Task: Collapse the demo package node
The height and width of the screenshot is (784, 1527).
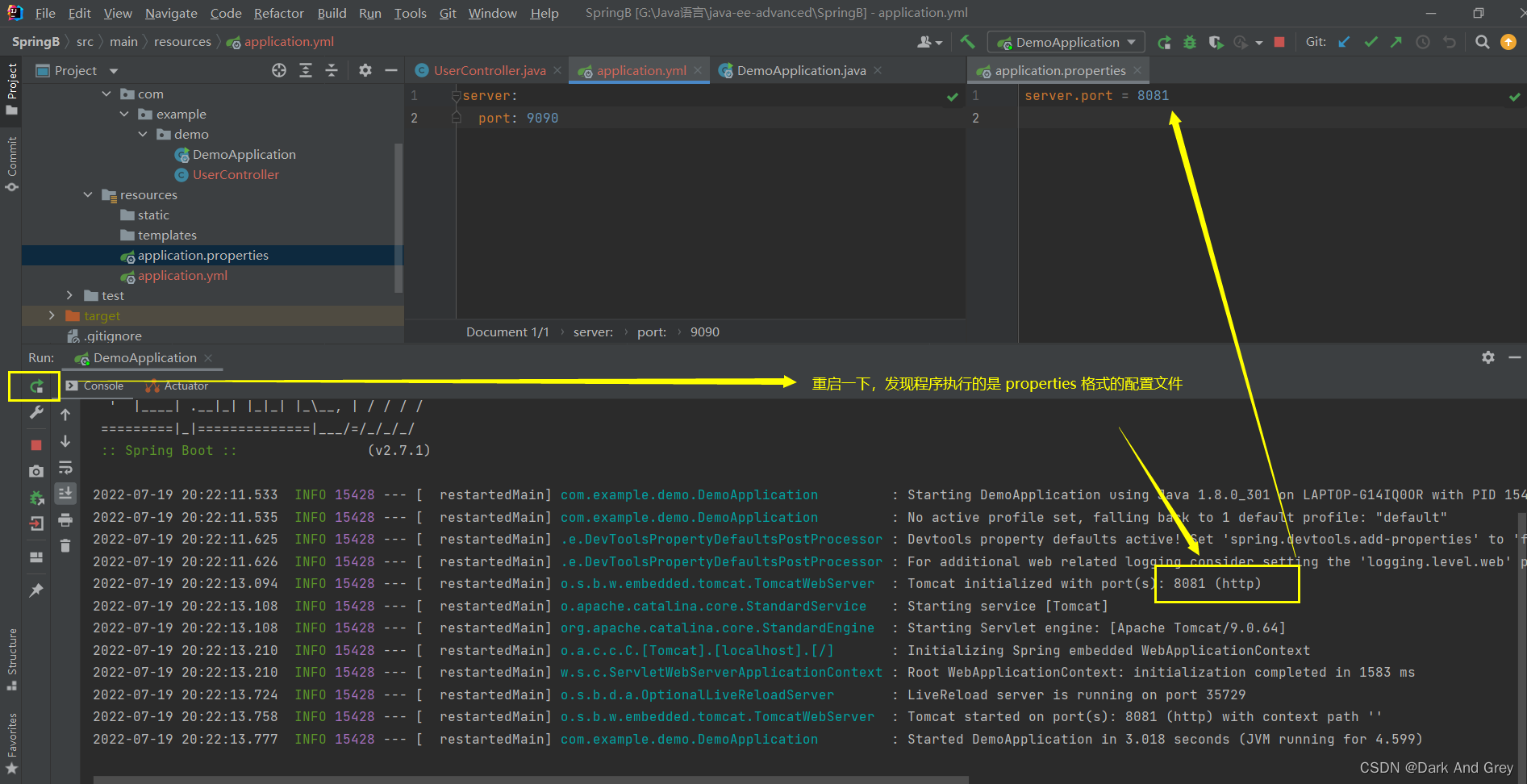Action: (x=143, y=135)
